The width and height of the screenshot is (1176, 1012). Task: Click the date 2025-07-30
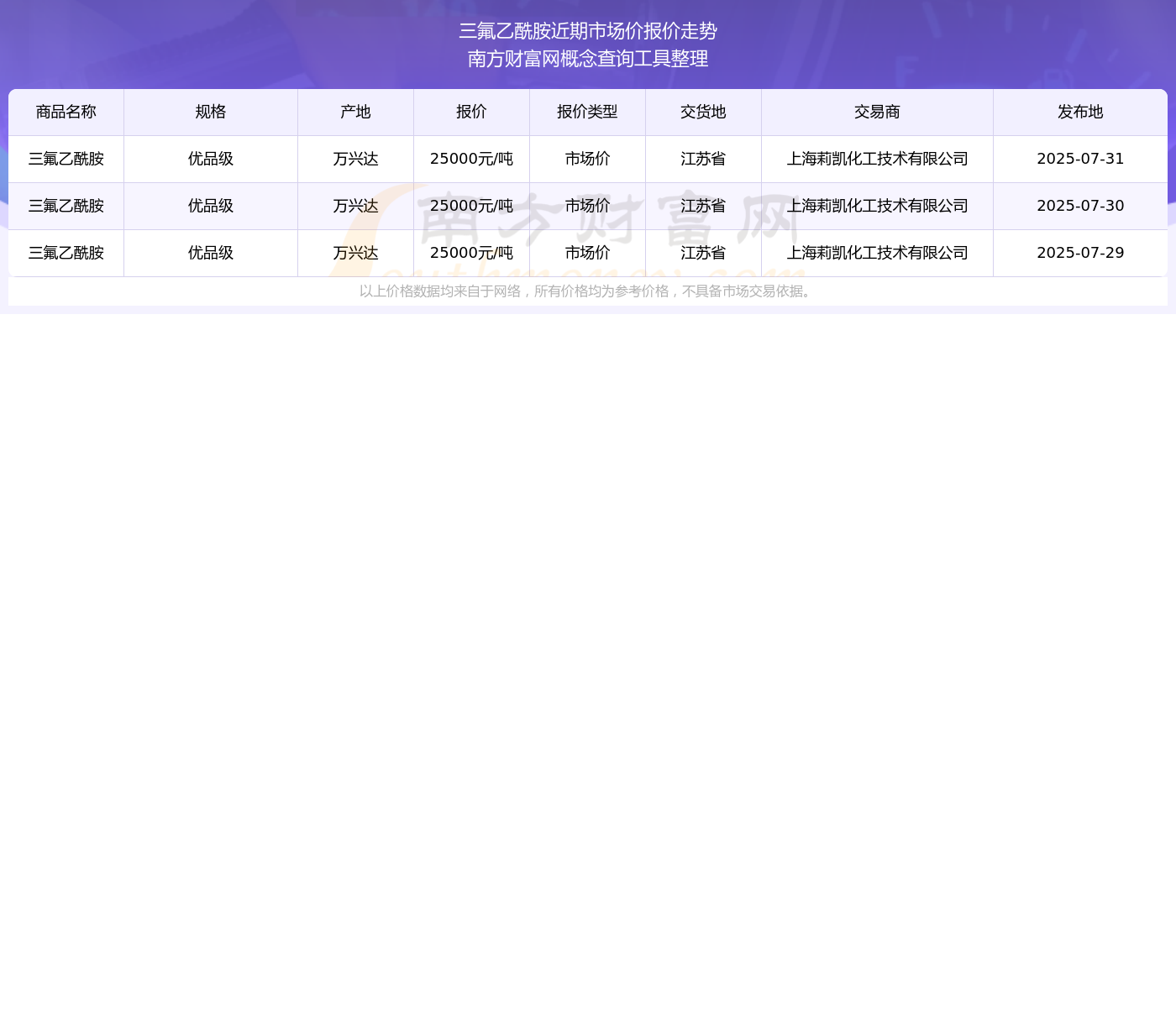(1080, 206)
